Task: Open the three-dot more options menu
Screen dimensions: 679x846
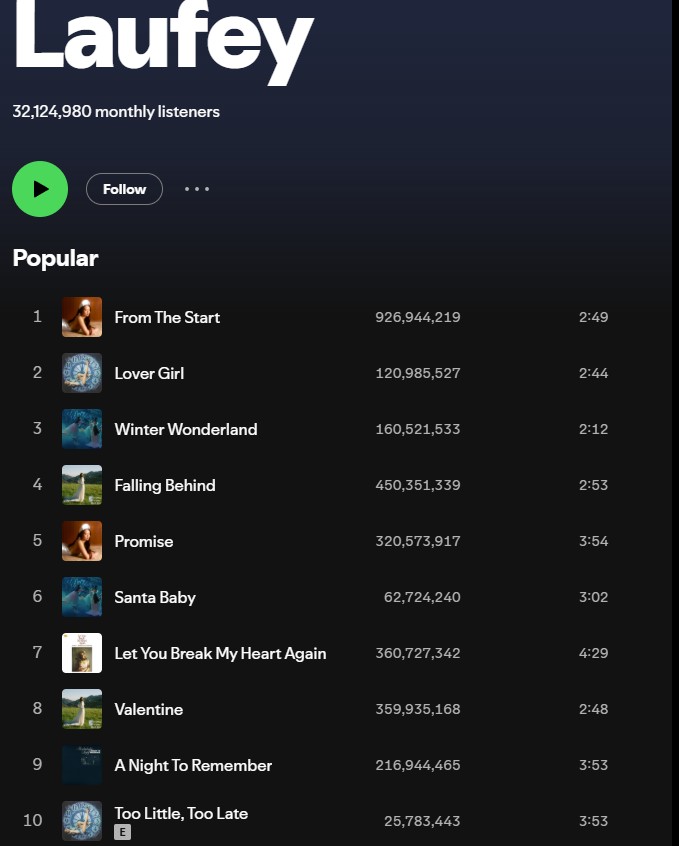Action: [x=197, y=189]
